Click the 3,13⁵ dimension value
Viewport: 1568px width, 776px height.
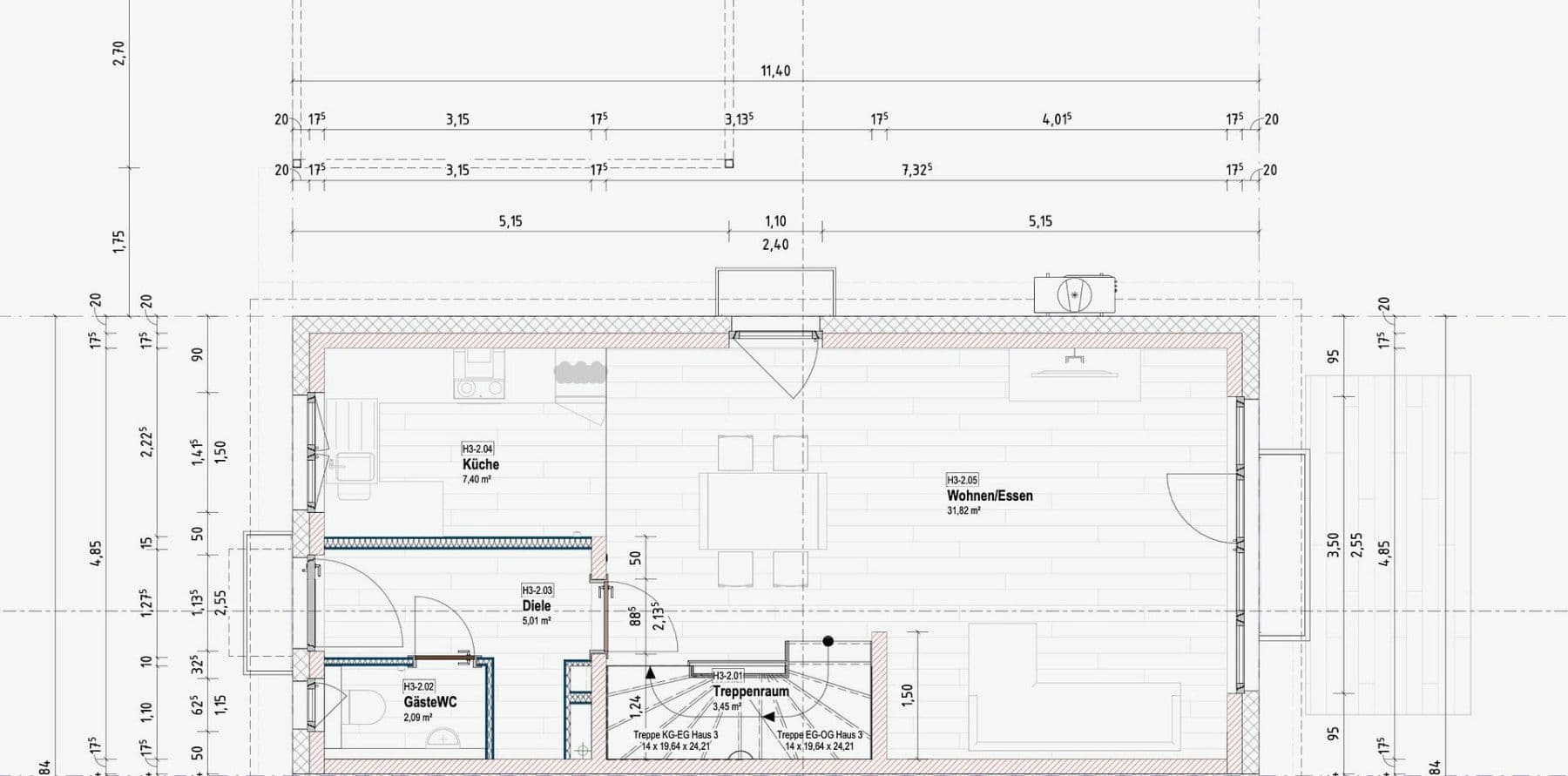739,119
